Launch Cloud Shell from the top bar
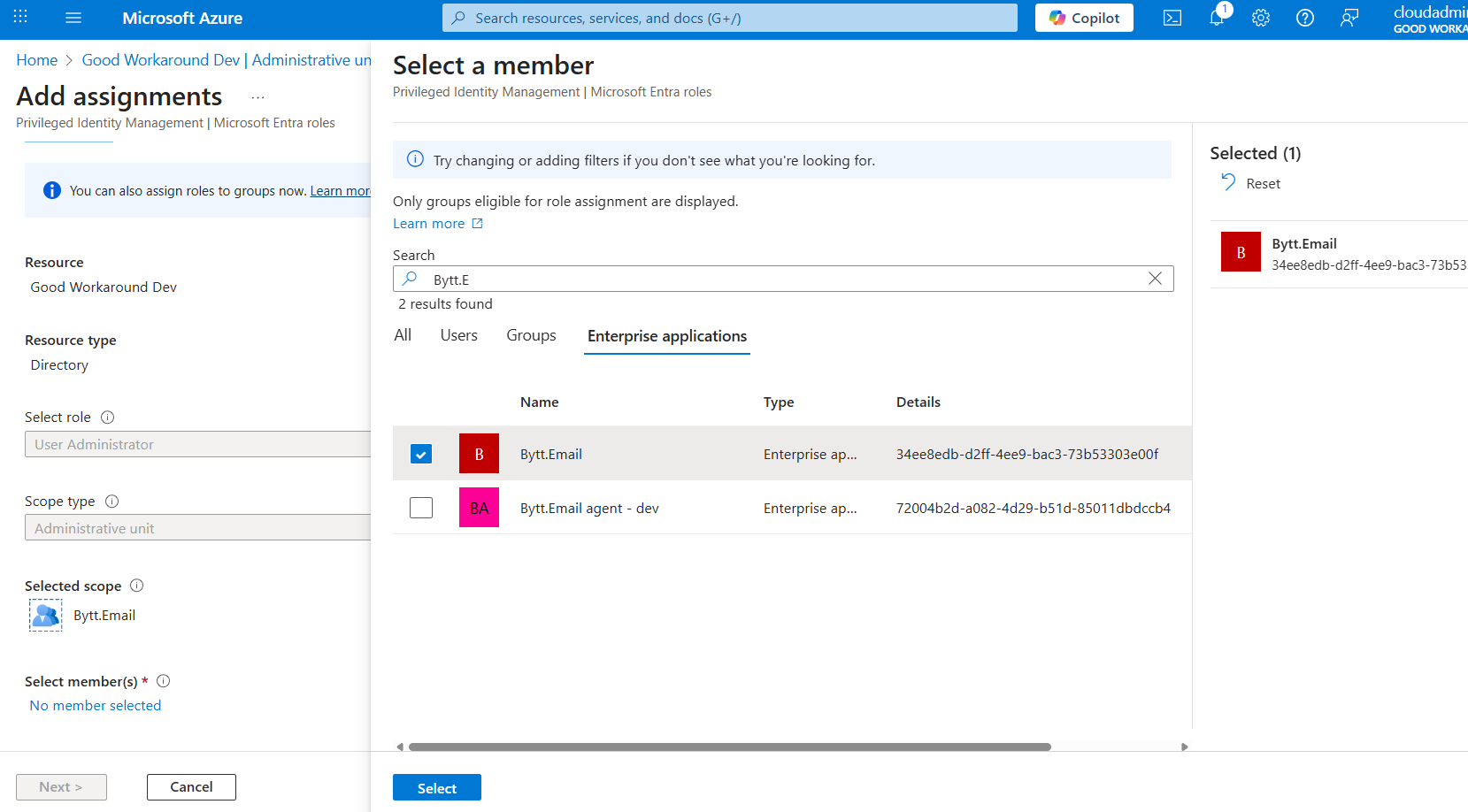Viewport: 1468px width, 812px height. 1172,18
